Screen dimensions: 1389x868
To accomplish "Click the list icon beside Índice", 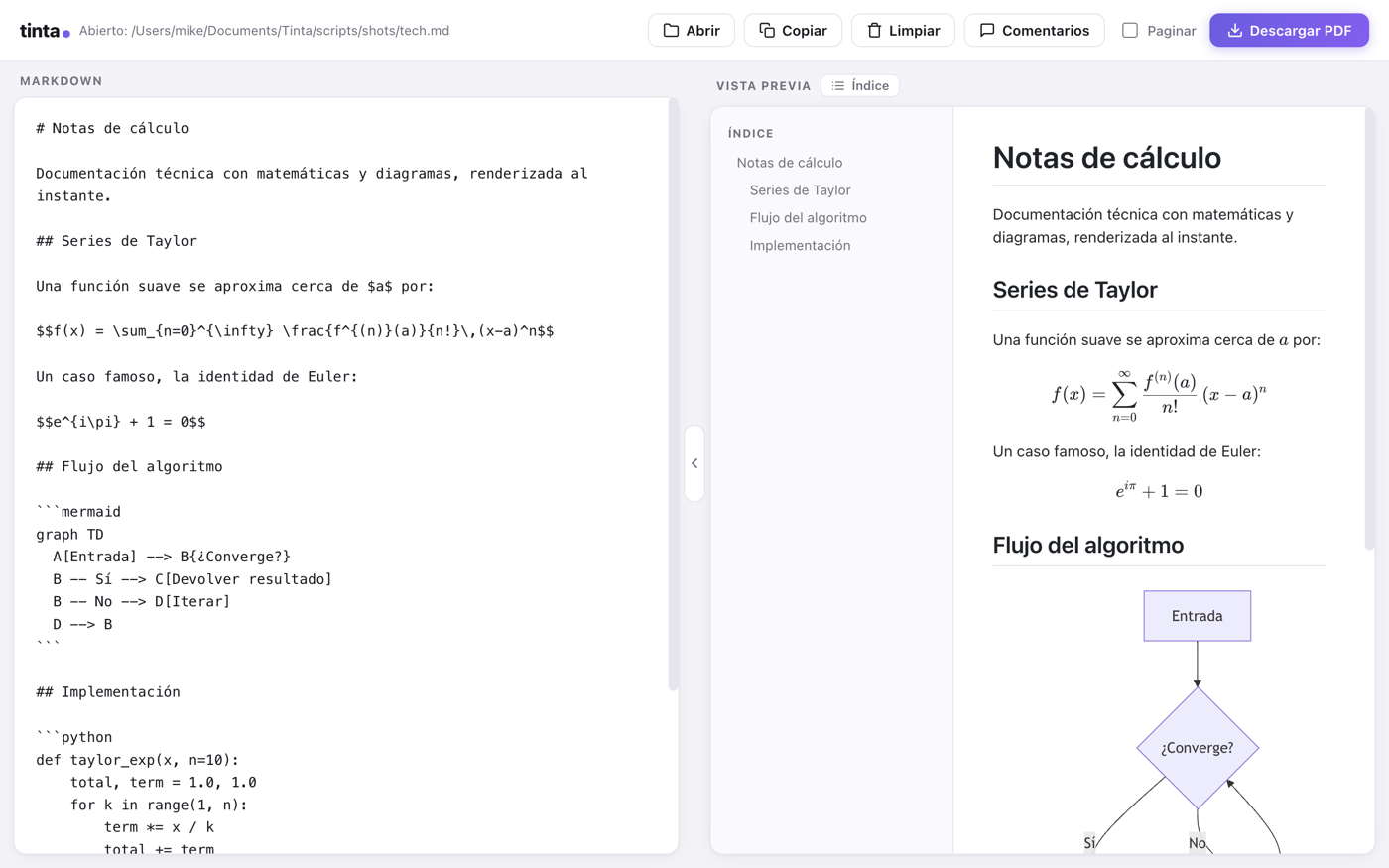I will 838,86.
